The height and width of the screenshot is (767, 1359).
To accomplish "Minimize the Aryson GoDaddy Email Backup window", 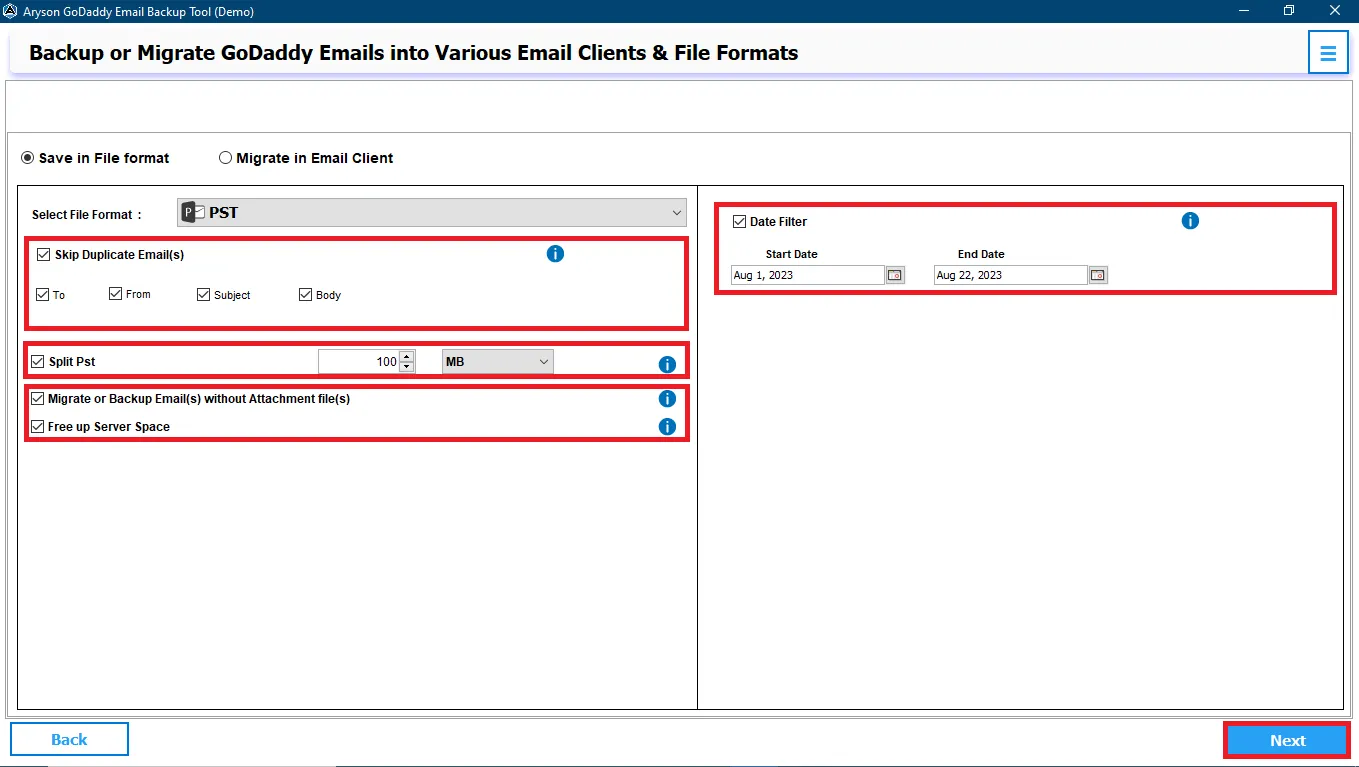I will [1243, 11].
